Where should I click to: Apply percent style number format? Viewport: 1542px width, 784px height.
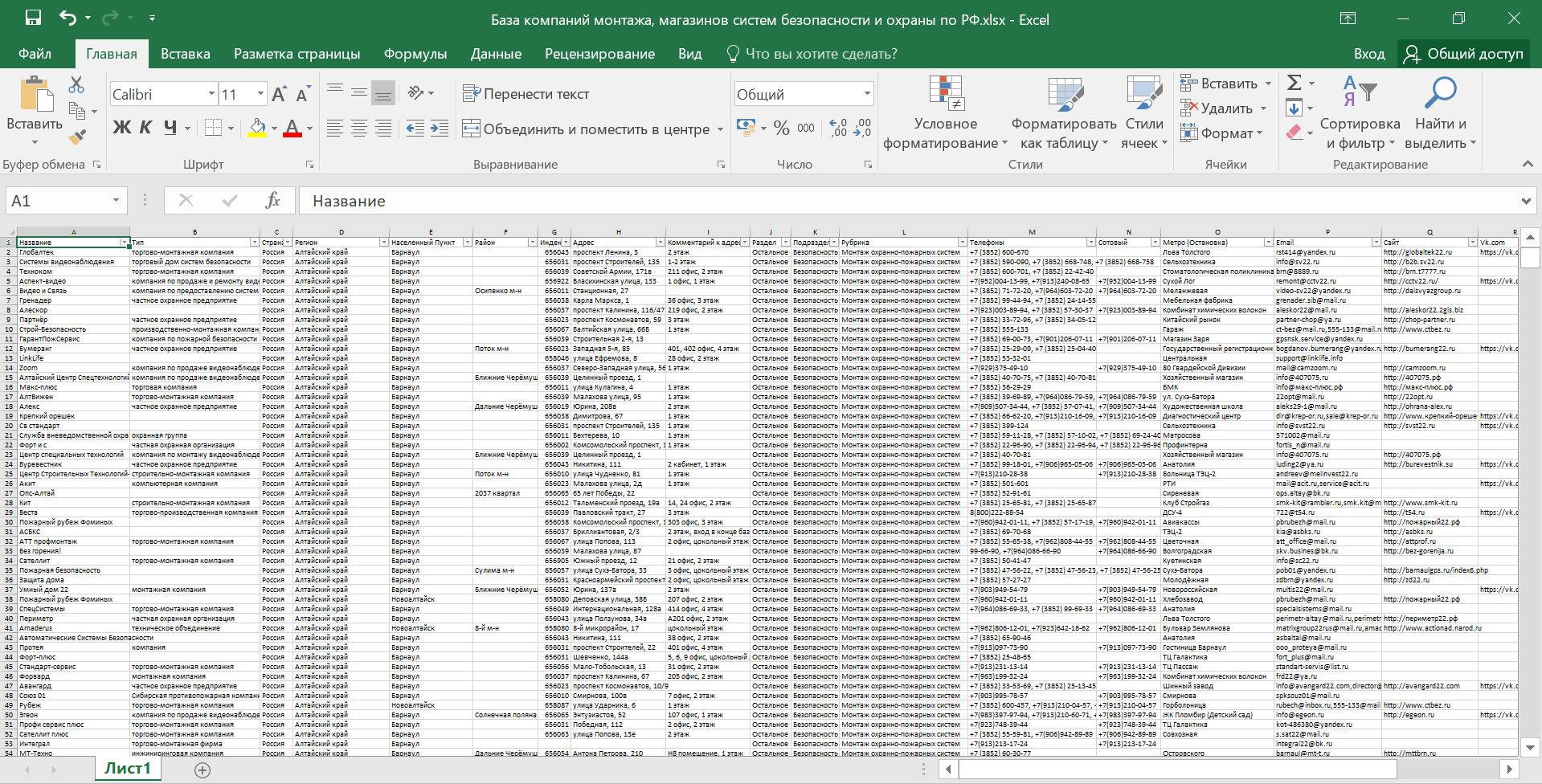(781, 129)
